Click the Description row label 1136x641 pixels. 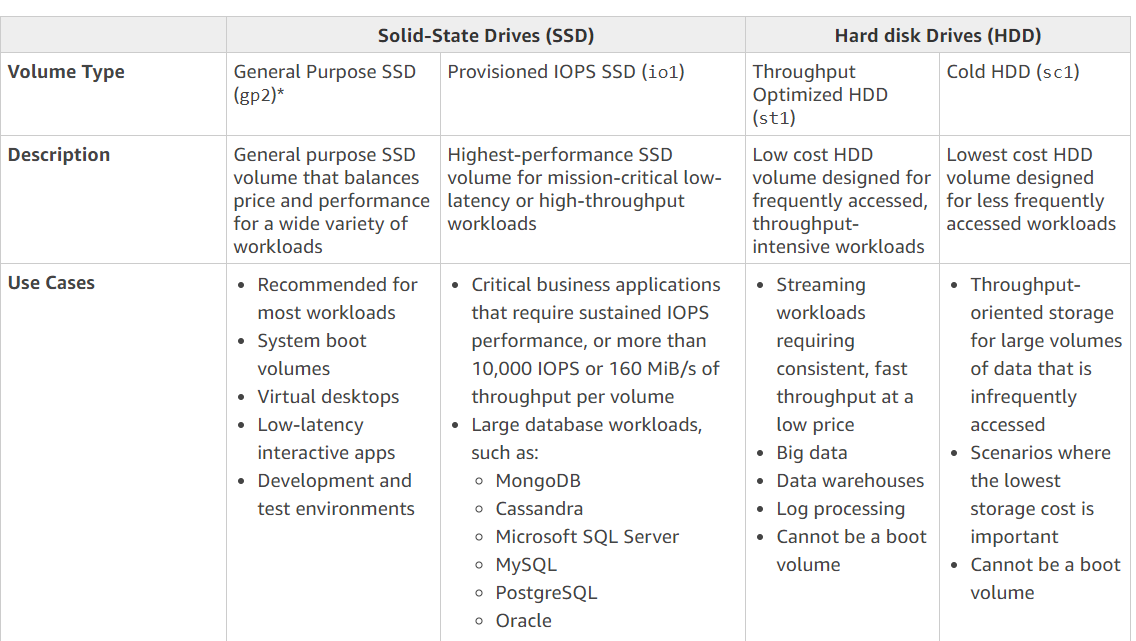59,155
